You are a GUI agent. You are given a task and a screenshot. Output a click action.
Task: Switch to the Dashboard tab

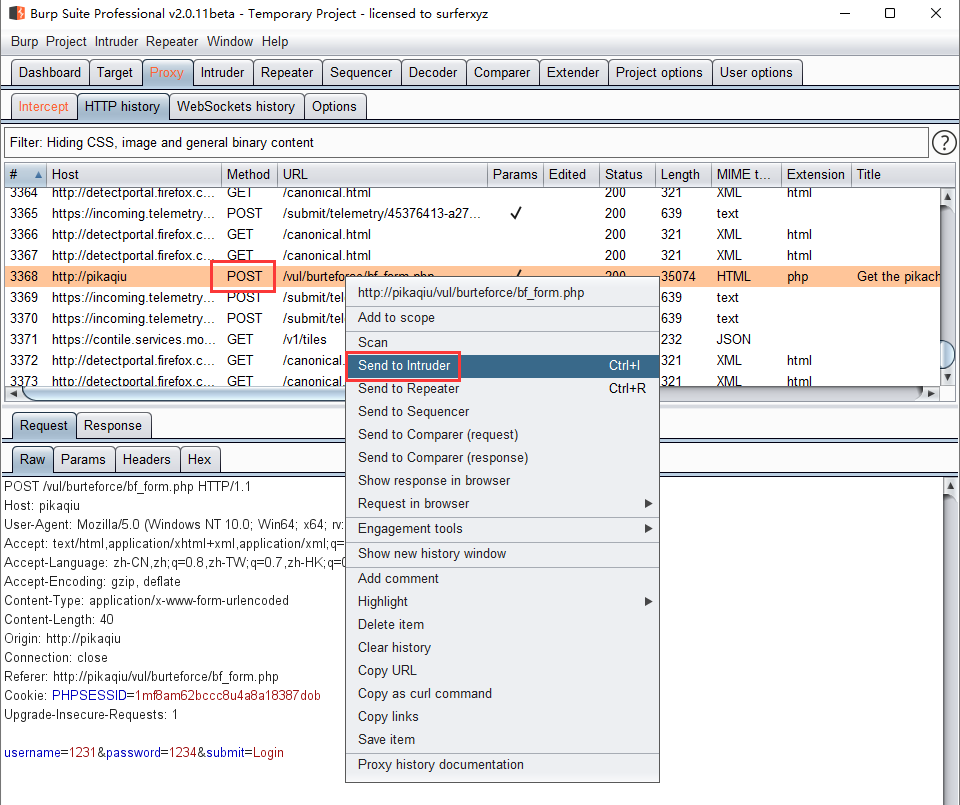click(50, 72)
